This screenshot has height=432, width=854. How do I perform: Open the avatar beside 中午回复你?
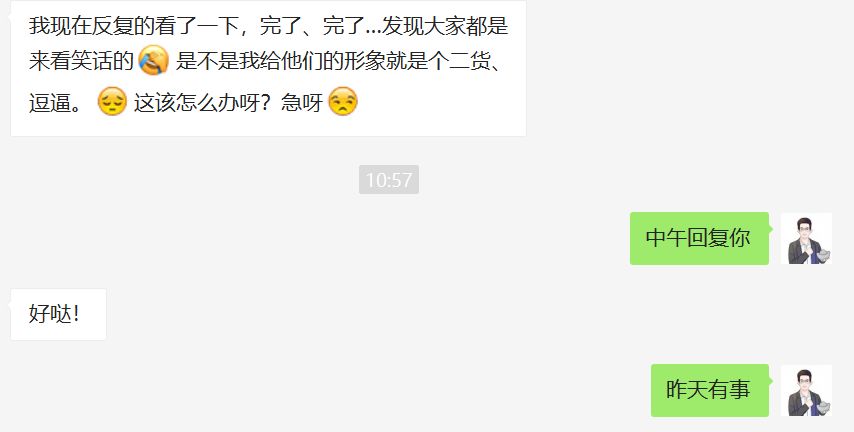(806, 239)
